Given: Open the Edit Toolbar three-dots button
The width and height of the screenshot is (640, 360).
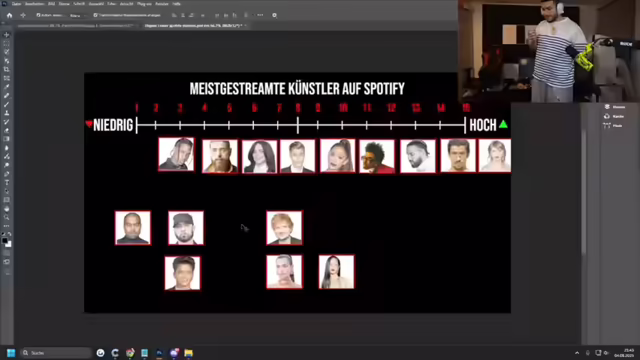Looking at the screenshot, I should [7, 226].
